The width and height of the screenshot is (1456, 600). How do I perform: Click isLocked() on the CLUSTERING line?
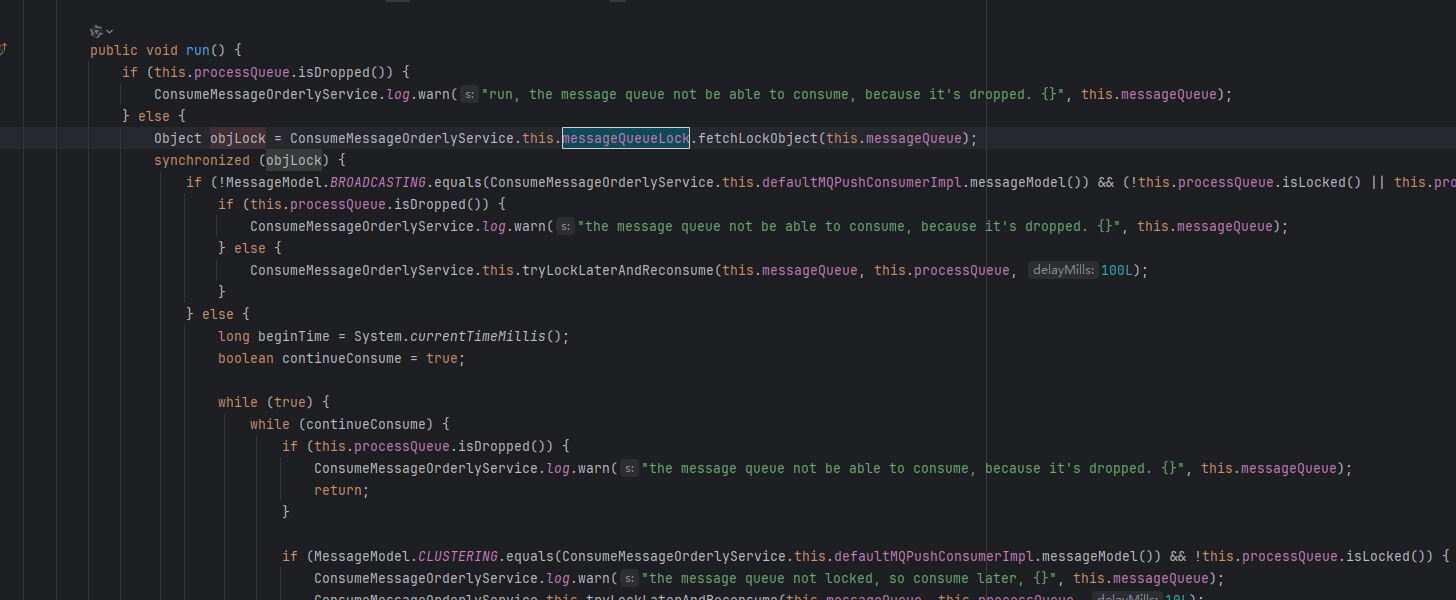click(x=1386, y=556)
